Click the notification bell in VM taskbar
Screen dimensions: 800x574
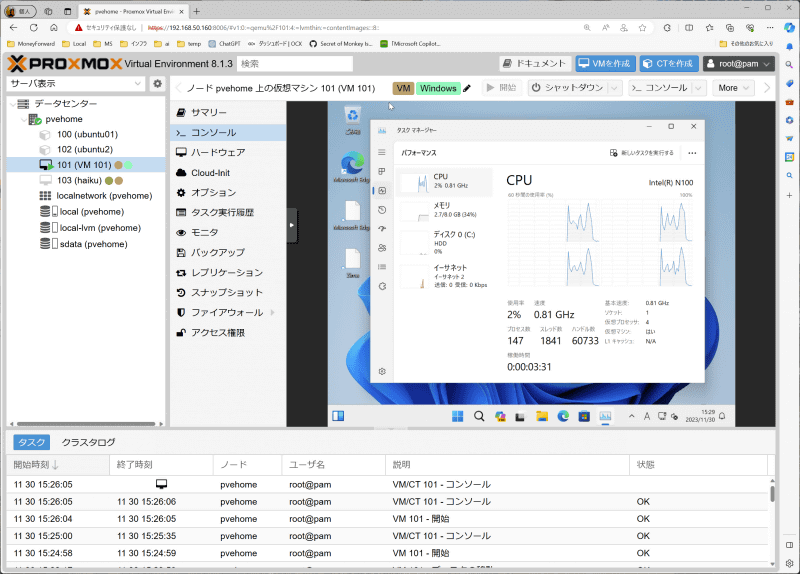click(722, 416)
